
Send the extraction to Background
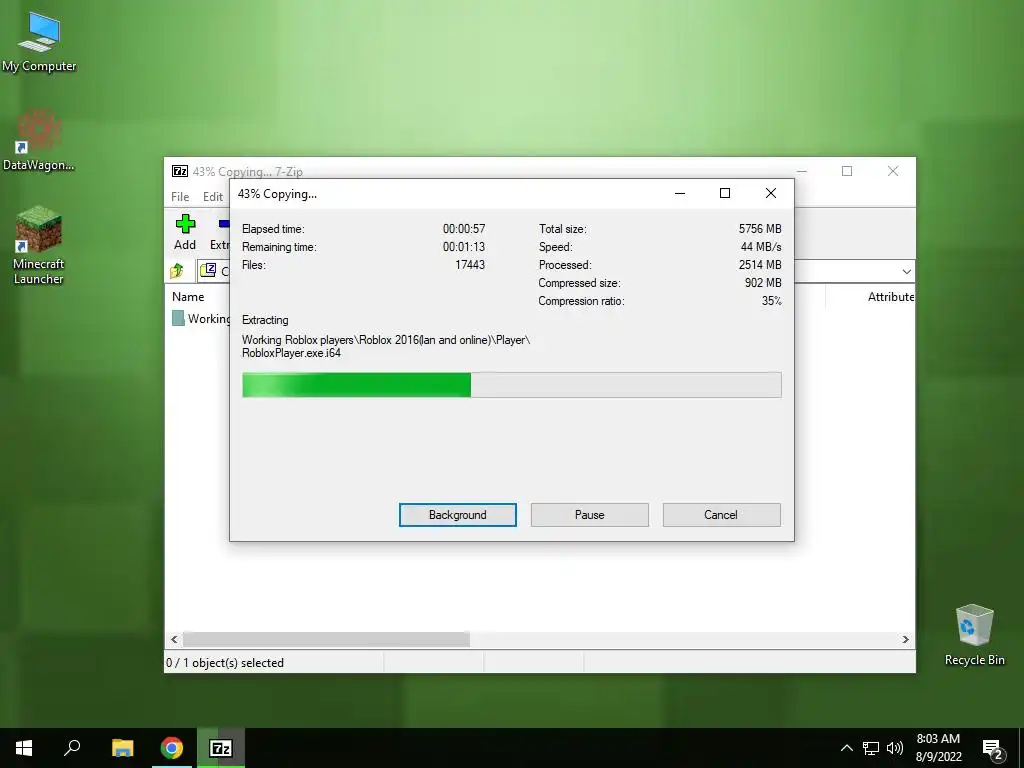pos(457,515)
